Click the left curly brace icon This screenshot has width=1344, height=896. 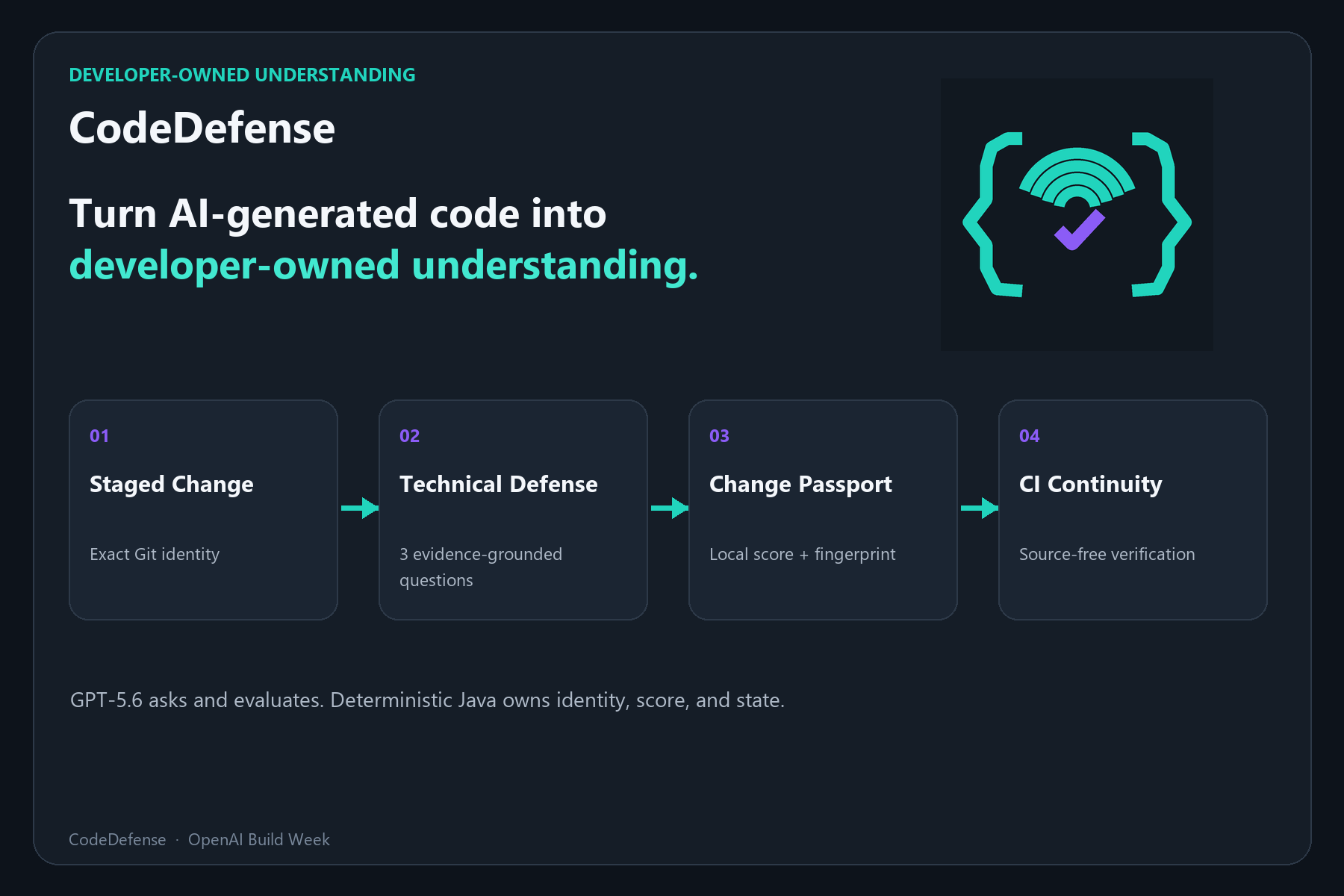click(x=992, y=214)
